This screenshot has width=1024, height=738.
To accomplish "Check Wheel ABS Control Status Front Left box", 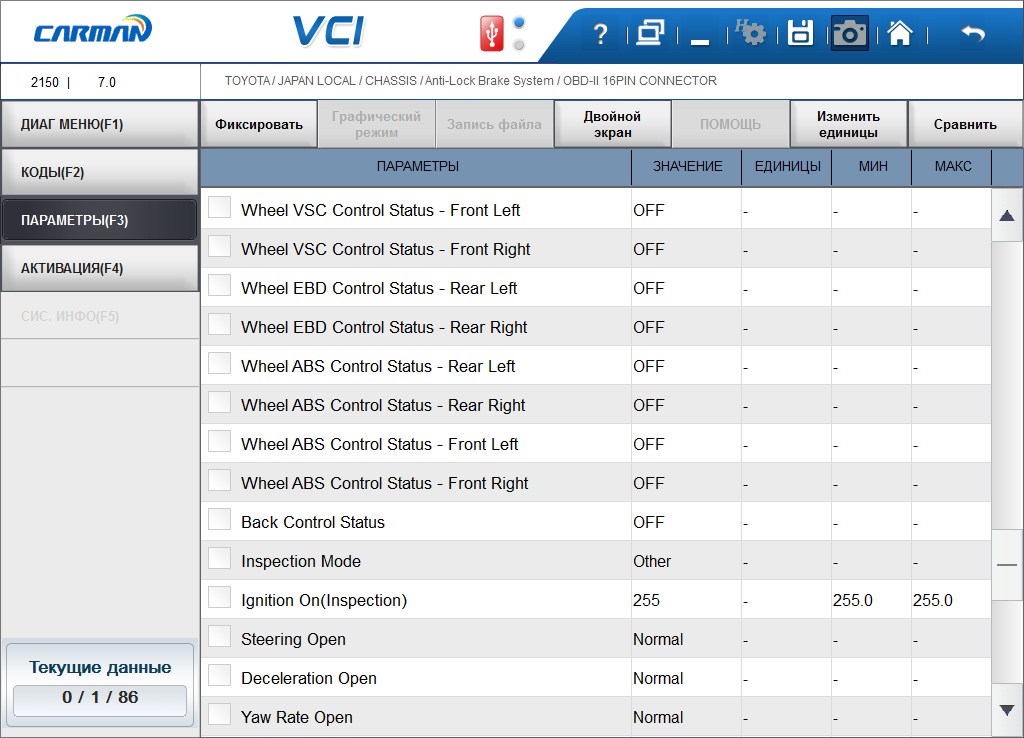I will [219, 441].
